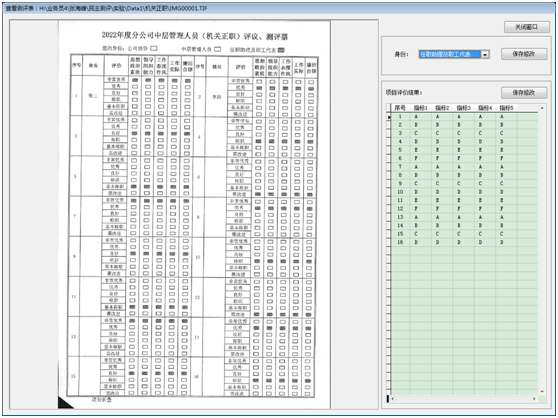Click the grid horizontal scroll right arrow
This screenshot has height=418, width=558.
(x=534, y=399)
